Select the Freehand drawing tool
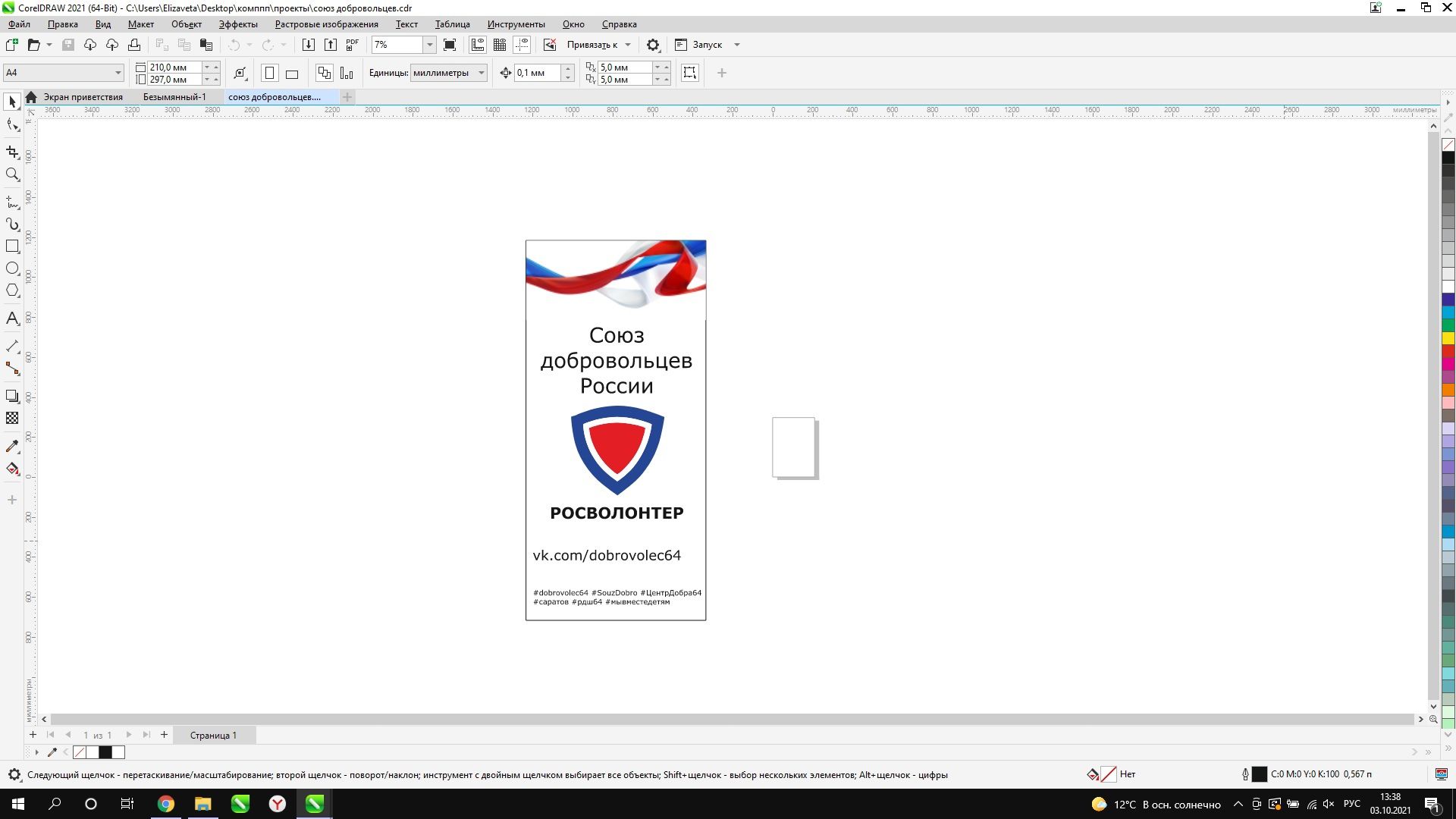This screenshot has height=819, width=1456. tap(12, 202)
